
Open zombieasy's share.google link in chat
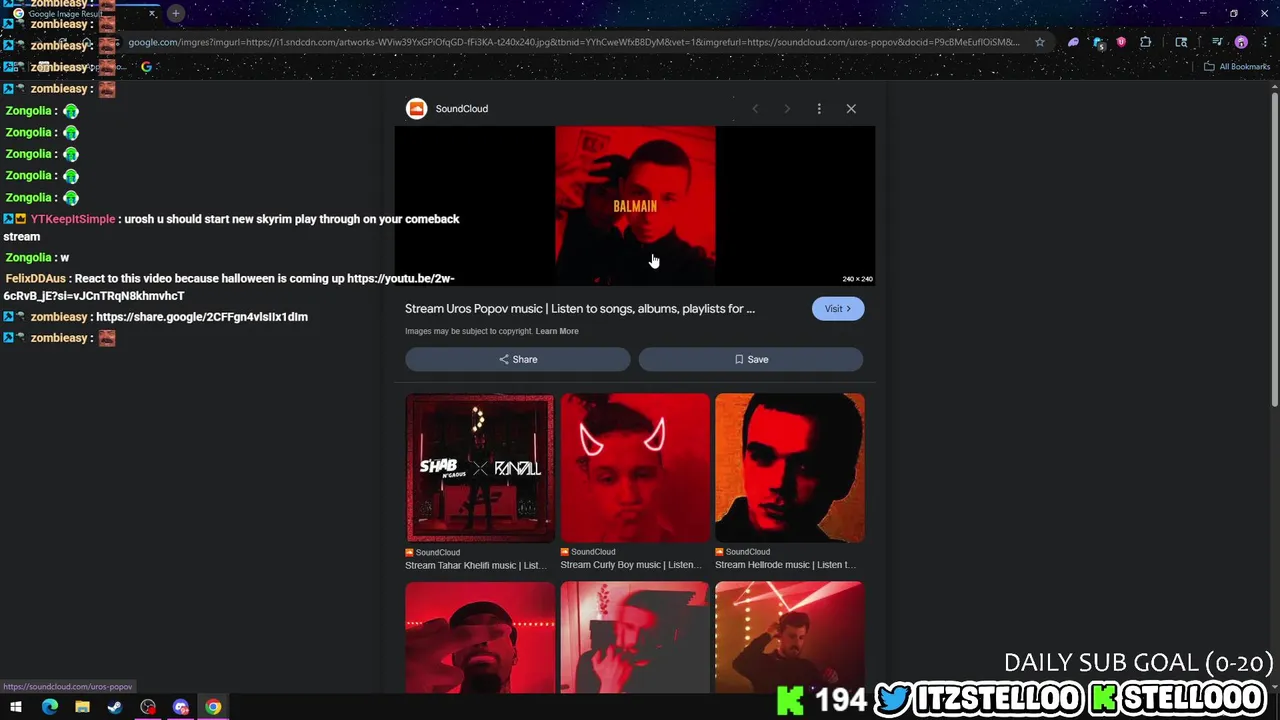click(x=202, y=316)
